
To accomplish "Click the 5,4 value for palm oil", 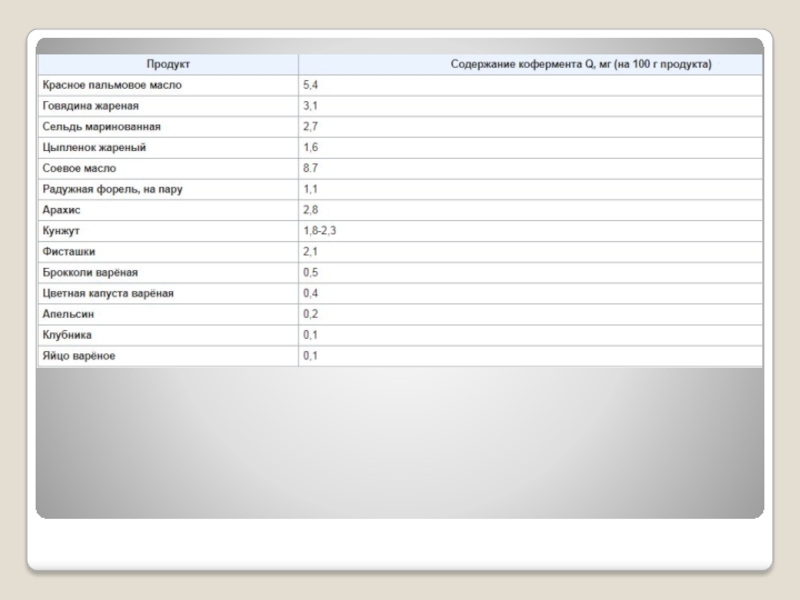I will 311,85.
